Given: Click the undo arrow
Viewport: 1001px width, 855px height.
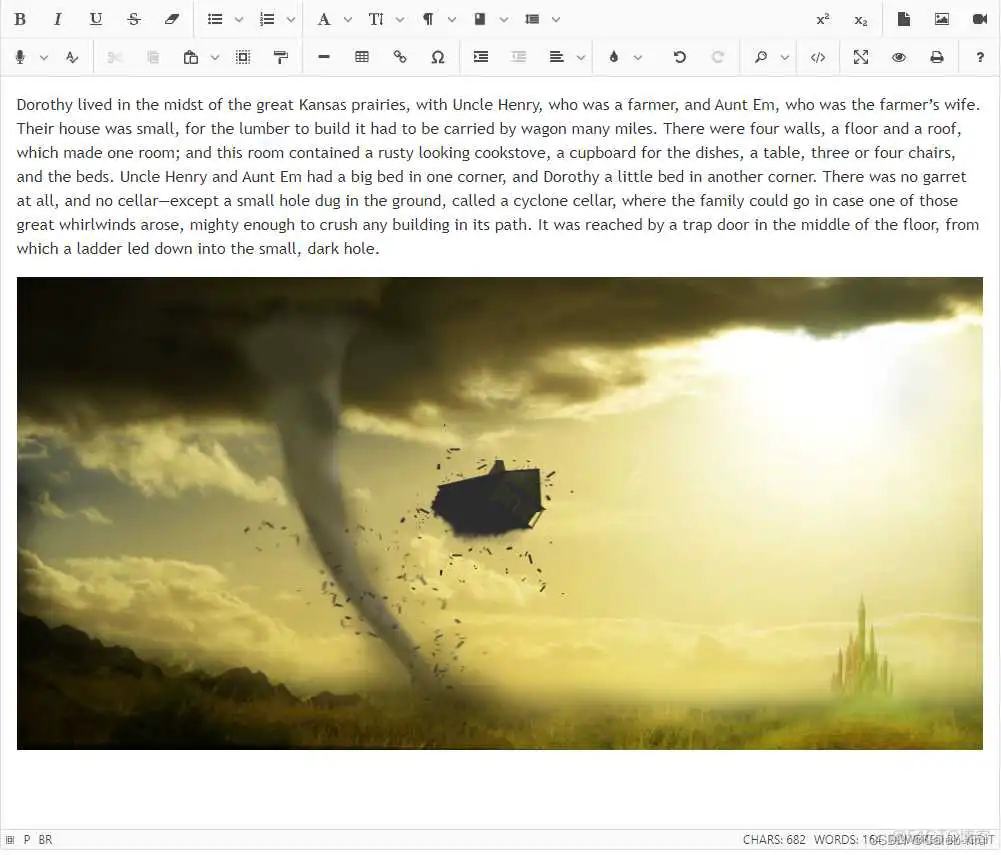Looking at the screenshot, I should (x=680, y=57).
